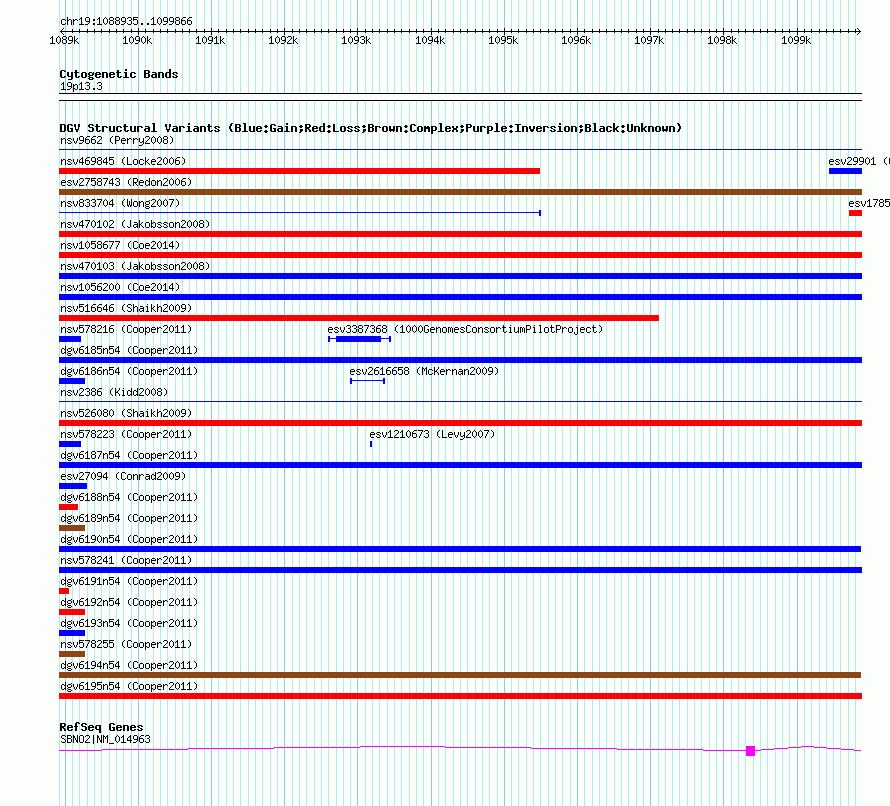Click the small esv1210673 blue marker
This screenshot has height=806, width=890.
[371, 444]
